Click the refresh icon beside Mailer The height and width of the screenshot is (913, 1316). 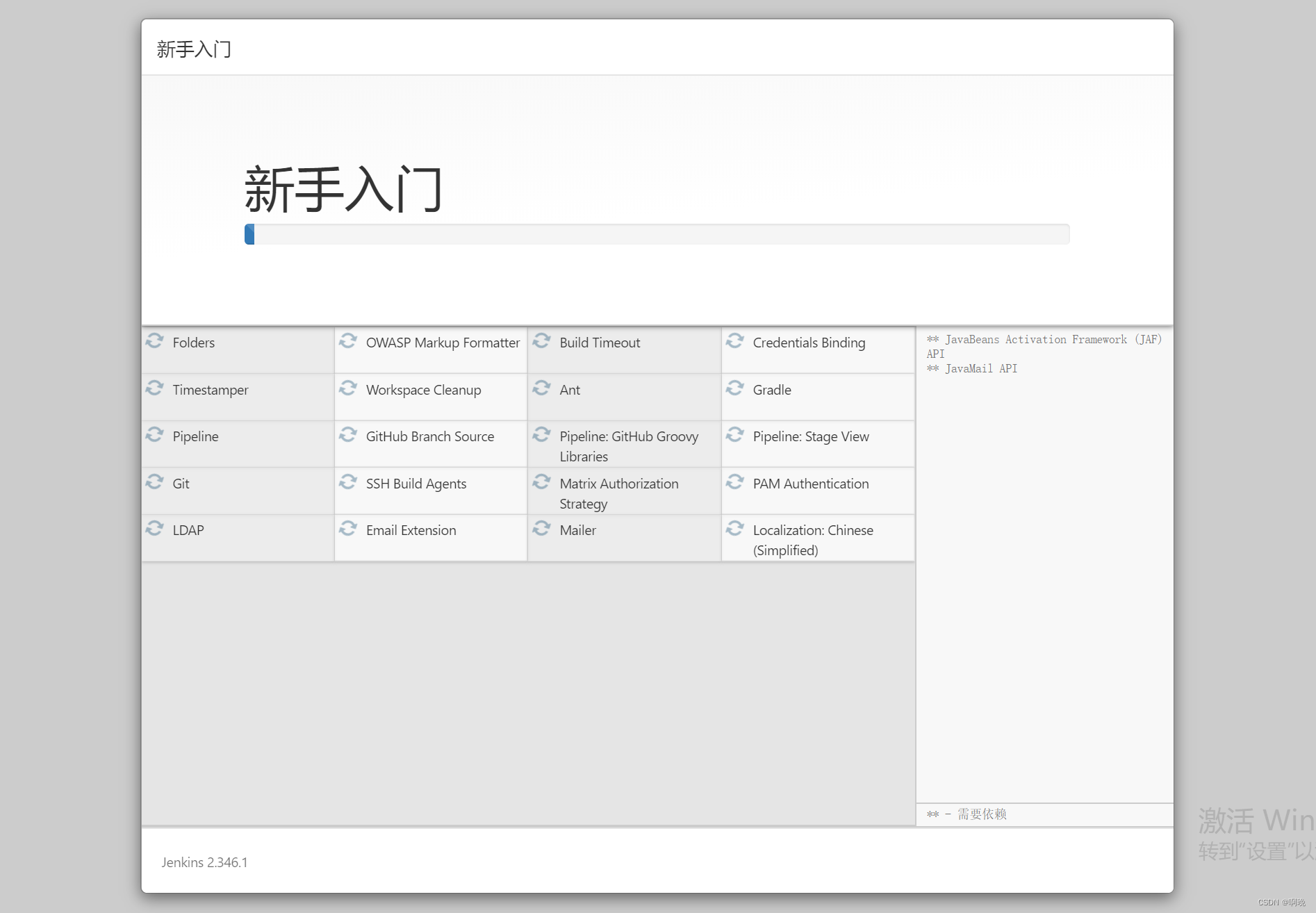[x=541, y=529]
